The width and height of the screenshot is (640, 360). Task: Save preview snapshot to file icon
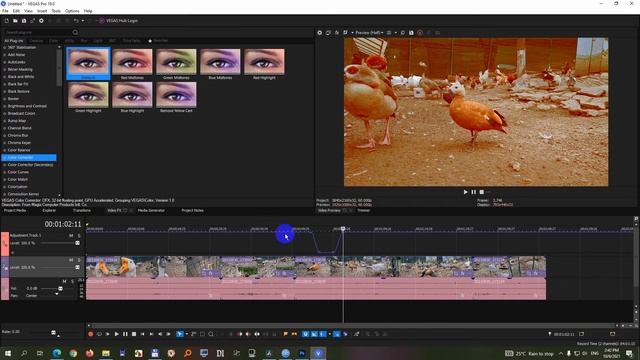pos(411,33)
